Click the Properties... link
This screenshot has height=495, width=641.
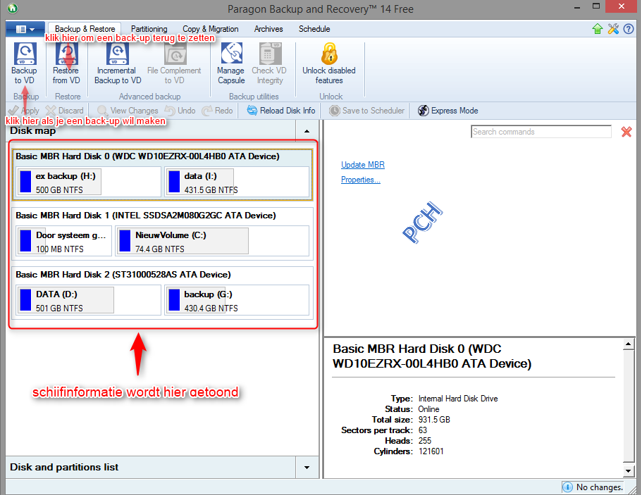(360, 180)
